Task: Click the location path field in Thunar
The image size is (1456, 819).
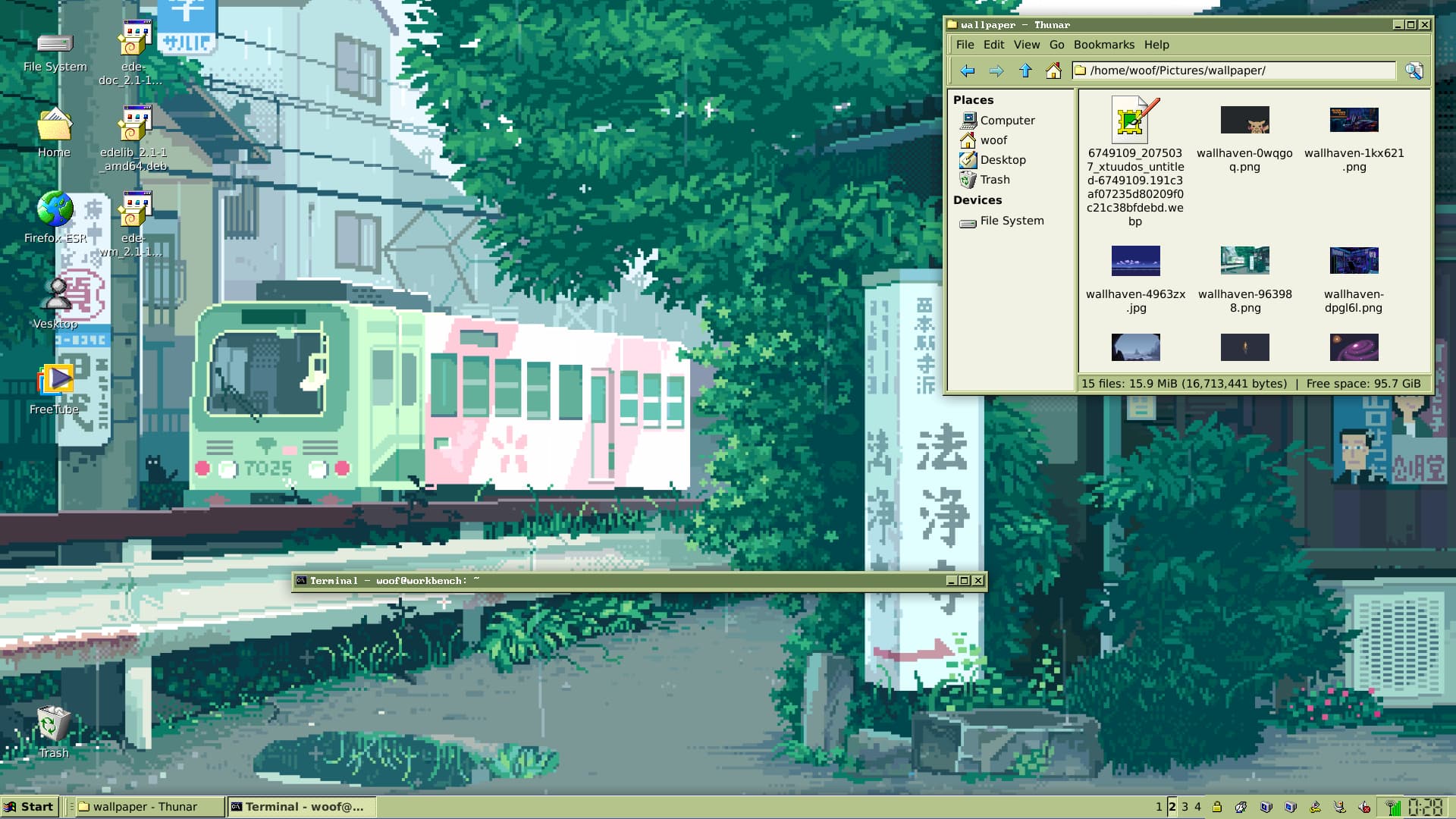Action: 1234,71
